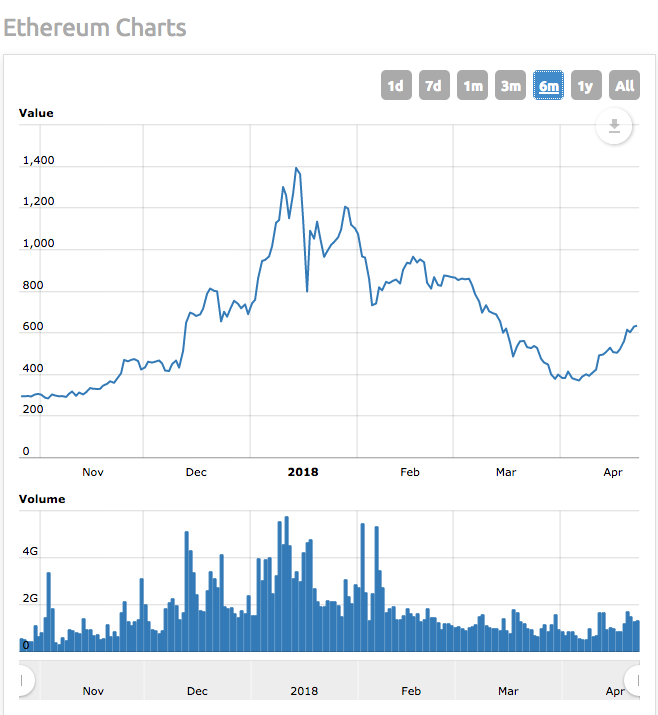Click the Value chart title
The image size is (658, 715).
[x=36, y=113]
